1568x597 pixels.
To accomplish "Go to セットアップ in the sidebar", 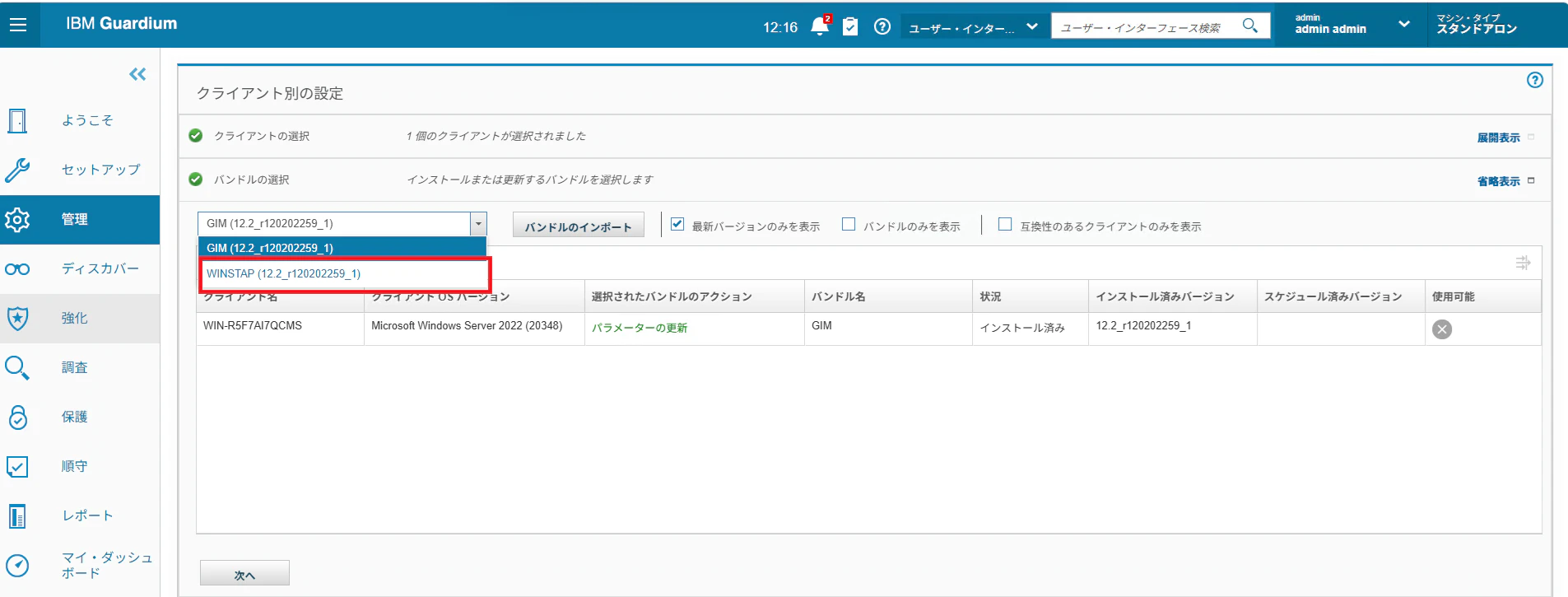I will [x=101, y=170].
